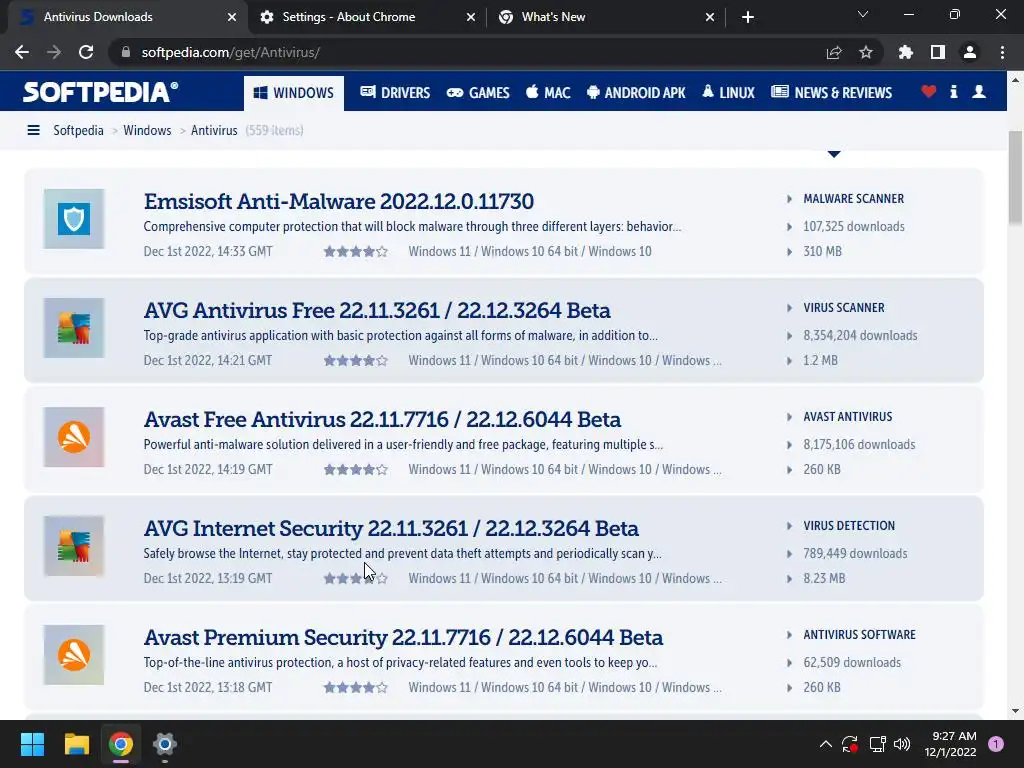
Task: Open the NEWS & REVIEWS section
Action: coord(831,93)
